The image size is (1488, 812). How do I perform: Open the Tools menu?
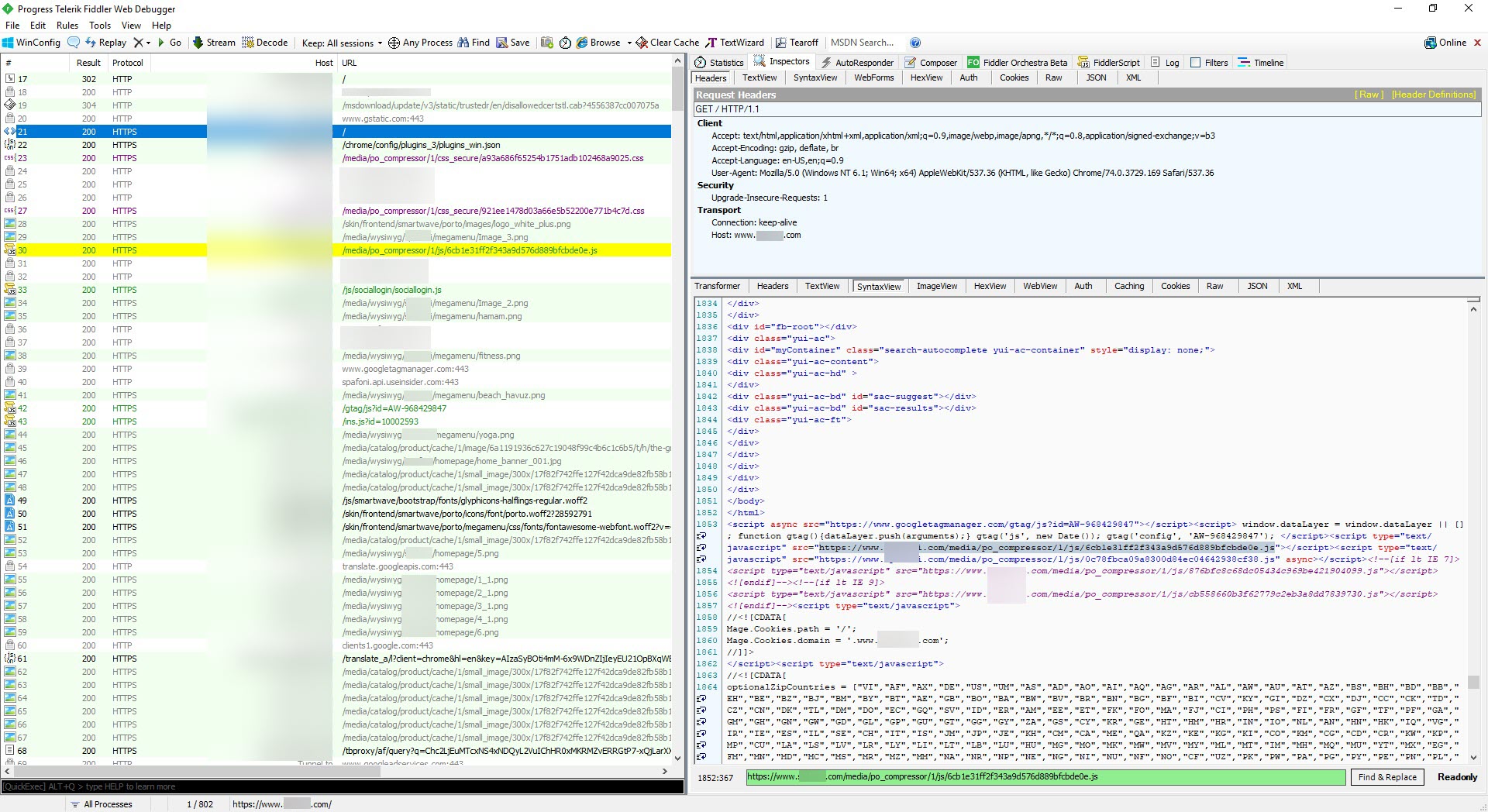[100, 26]
